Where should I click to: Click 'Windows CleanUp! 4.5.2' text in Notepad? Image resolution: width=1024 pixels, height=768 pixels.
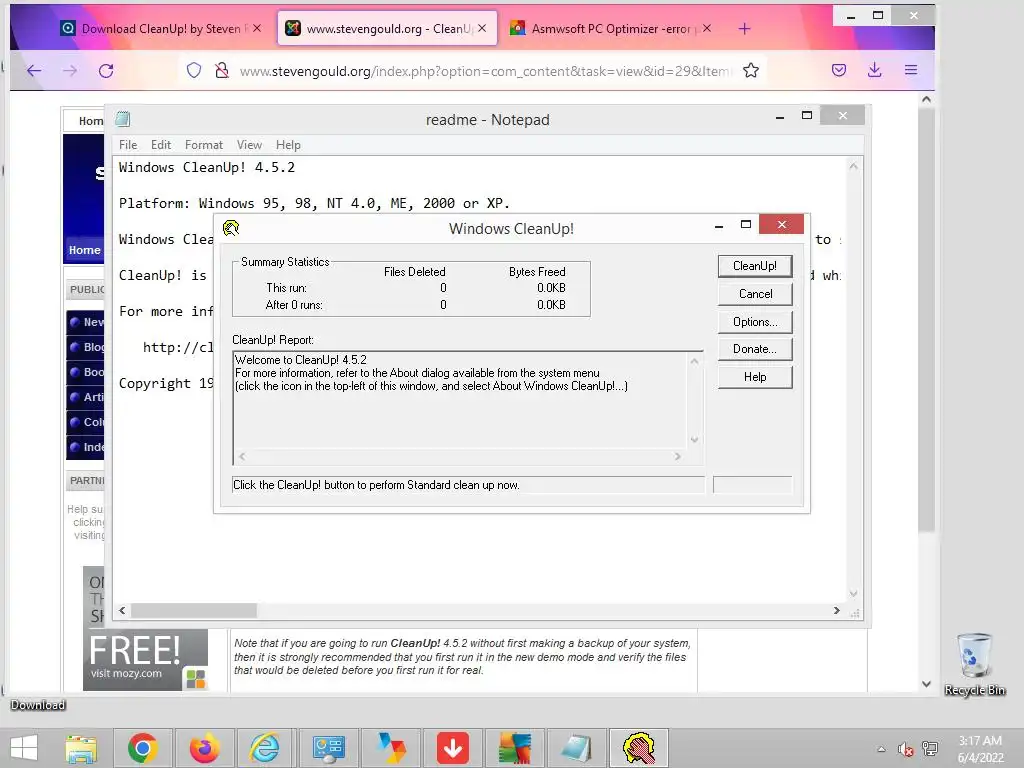(x=206, y=167)
